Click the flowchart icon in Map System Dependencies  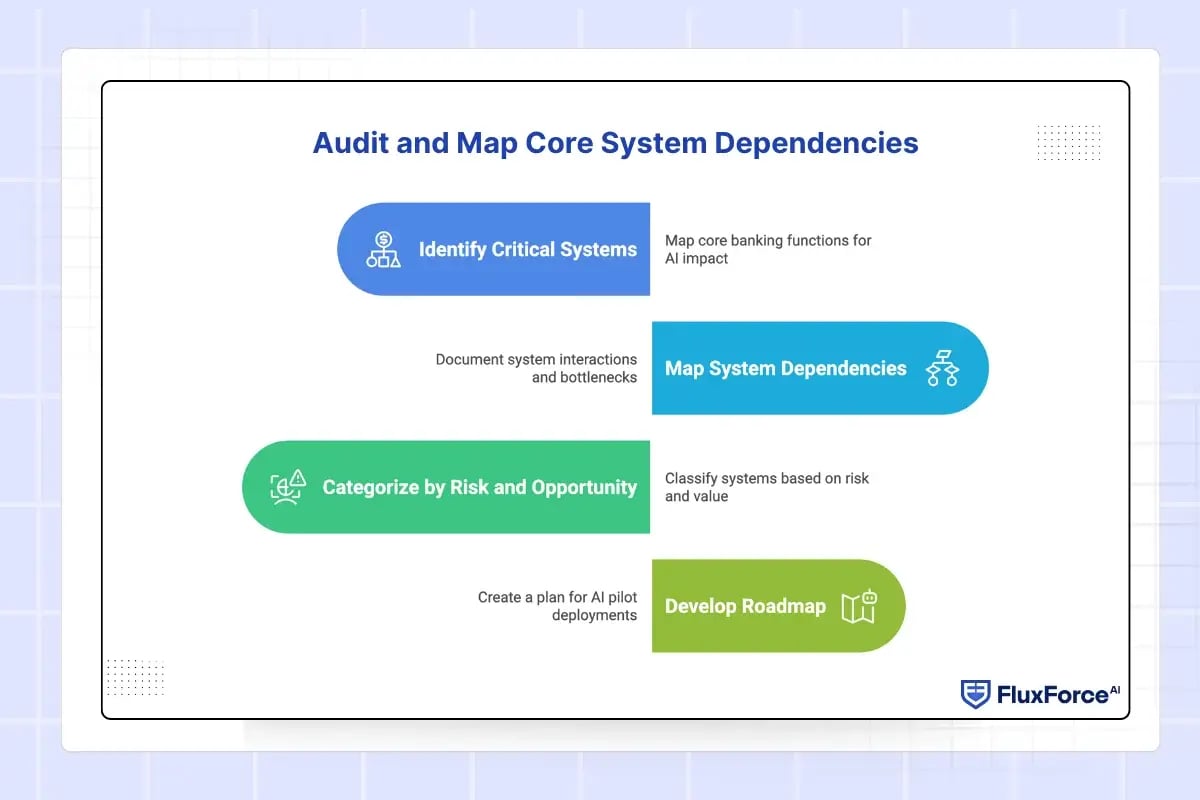[x=942, y=368]
